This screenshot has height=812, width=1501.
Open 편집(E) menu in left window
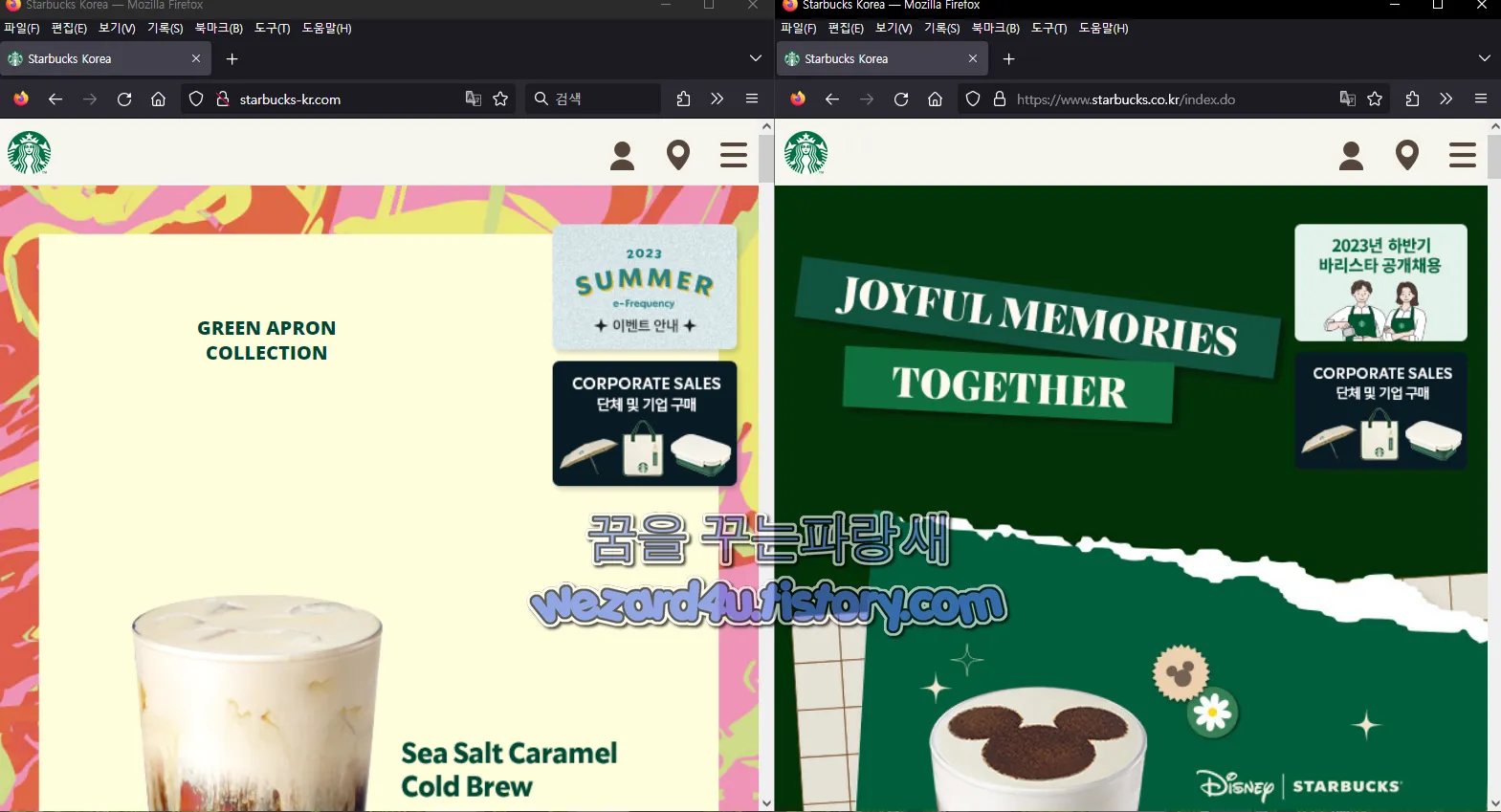[x=69, y=29]
